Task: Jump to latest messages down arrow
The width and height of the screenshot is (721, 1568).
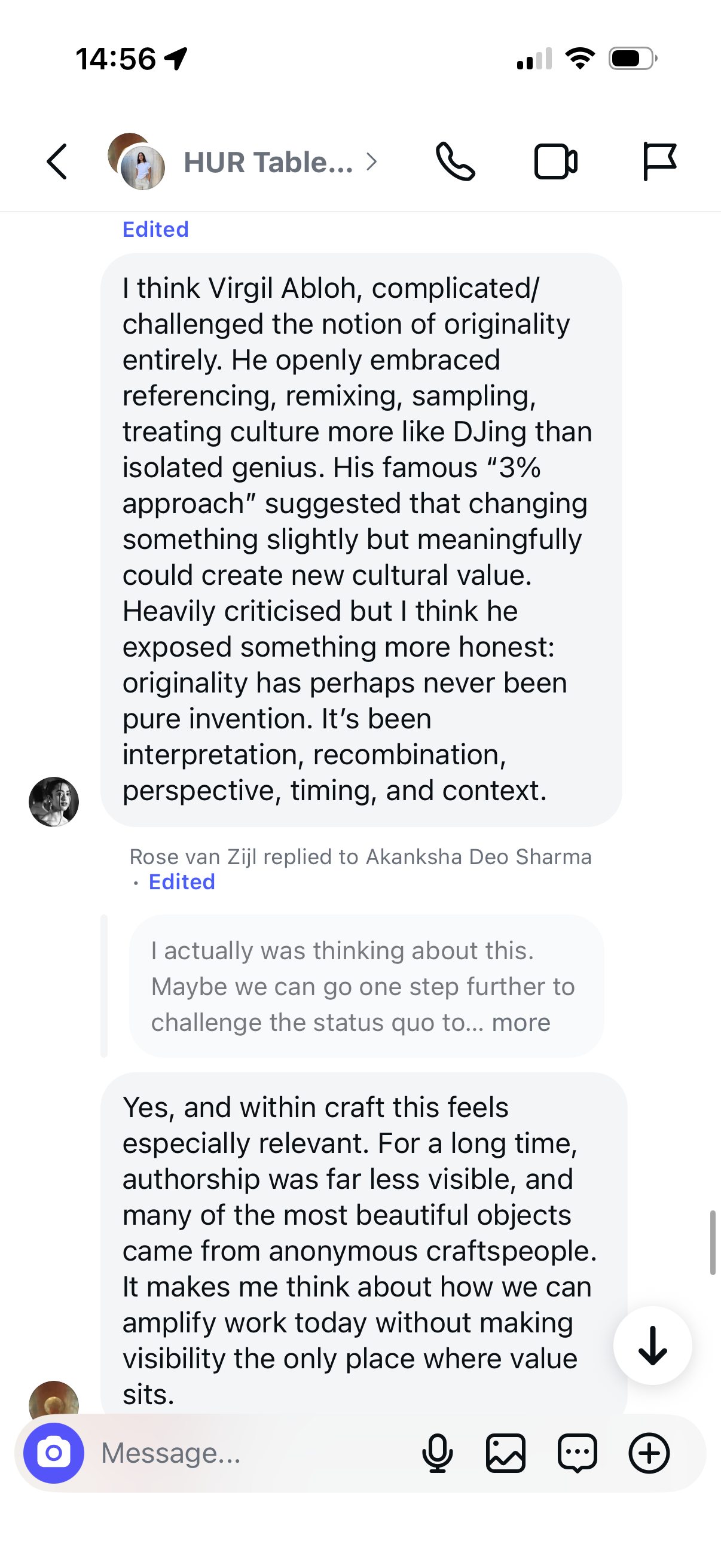Action: 652,1345
